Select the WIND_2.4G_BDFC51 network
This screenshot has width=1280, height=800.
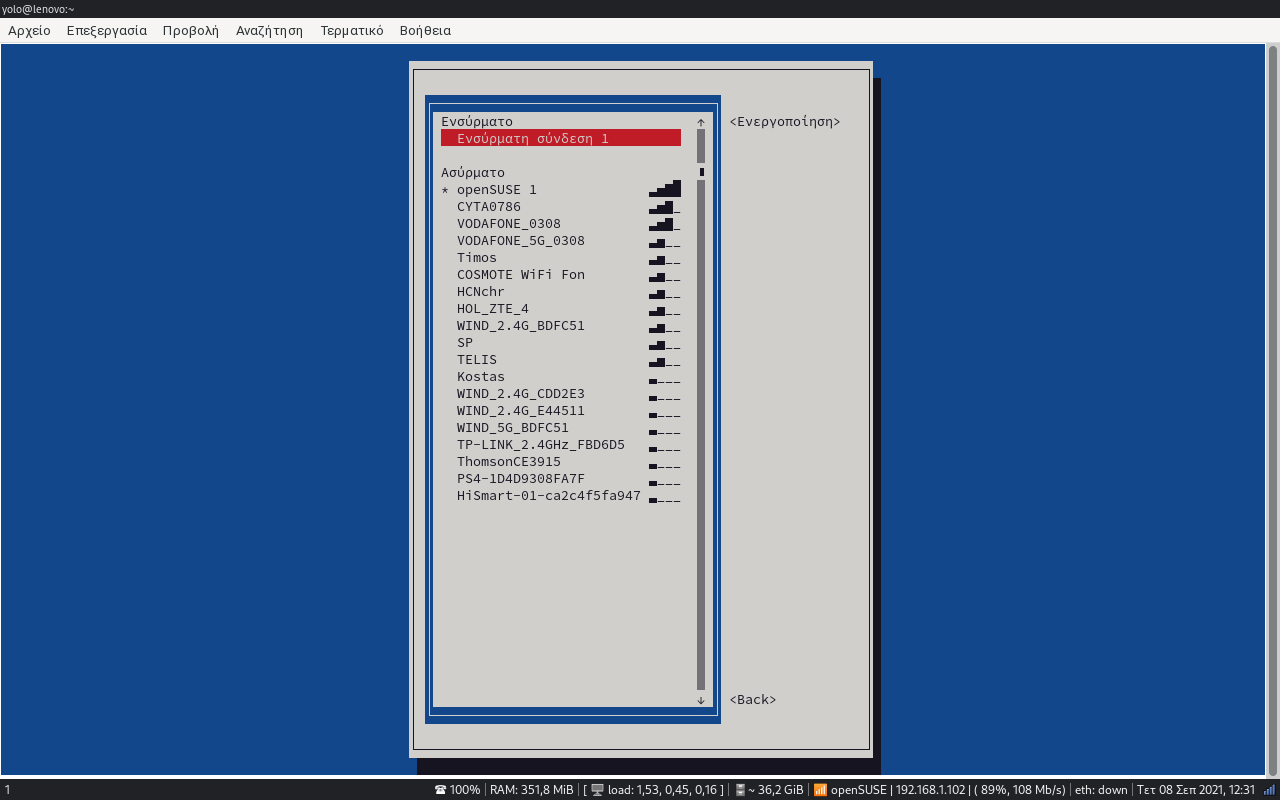coord(561,325)
